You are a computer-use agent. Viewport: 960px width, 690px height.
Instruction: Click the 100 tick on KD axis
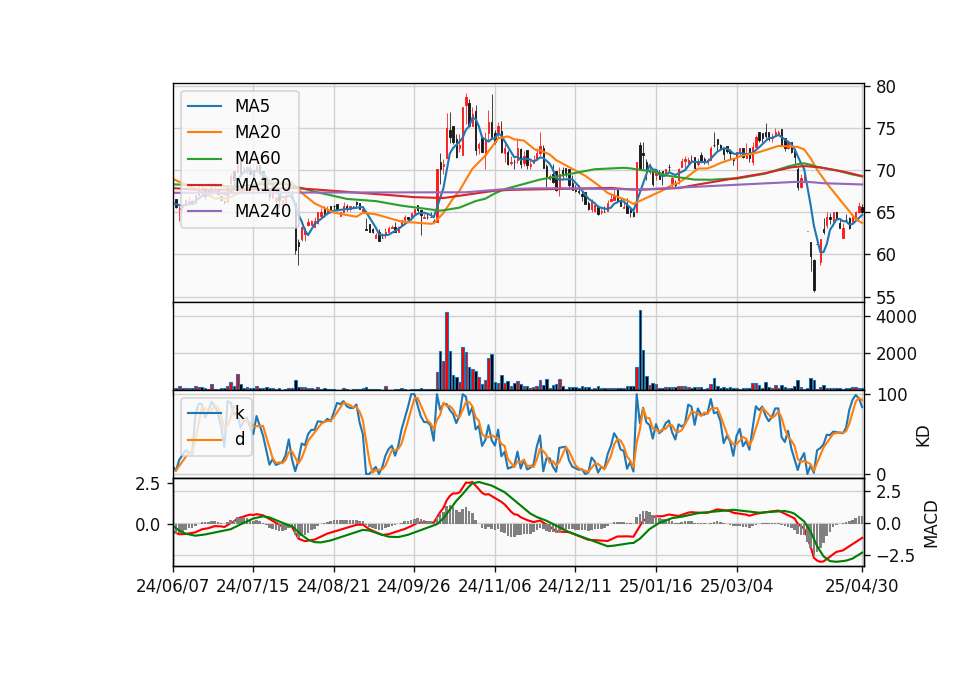(x=891, y=395)
